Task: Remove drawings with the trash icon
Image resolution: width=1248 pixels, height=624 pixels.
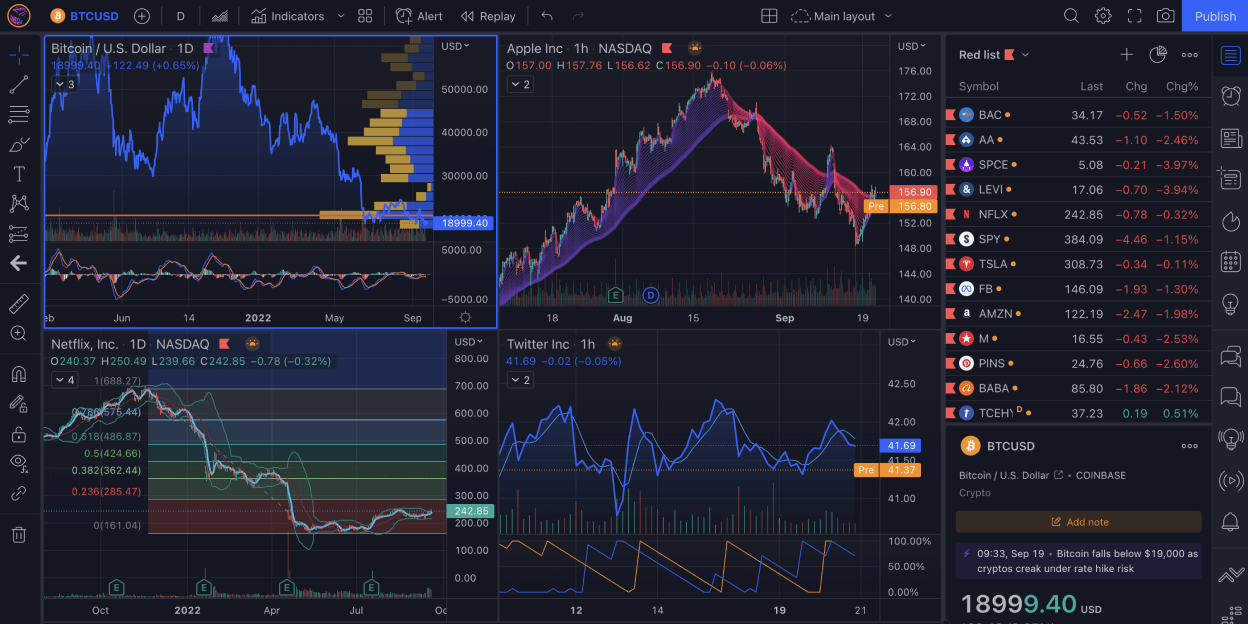Action: point(18,535)
